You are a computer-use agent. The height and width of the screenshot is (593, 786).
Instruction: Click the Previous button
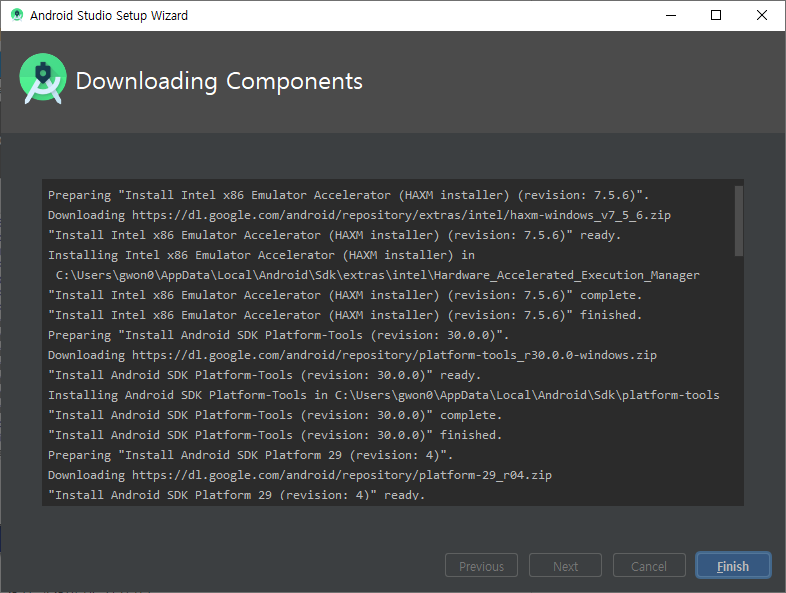coord(481,565)
